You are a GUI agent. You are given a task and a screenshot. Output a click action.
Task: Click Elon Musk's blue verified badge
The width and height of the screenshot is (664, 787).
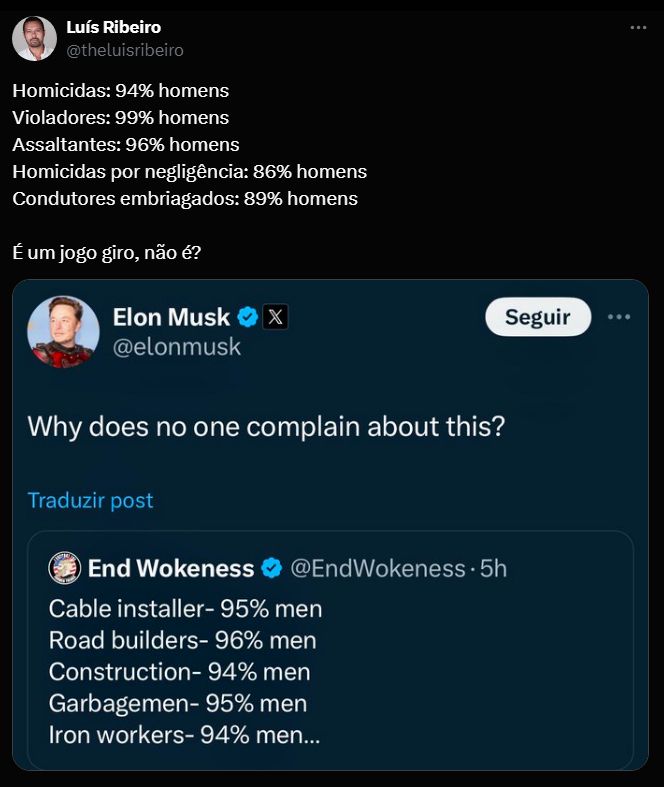[x=247, y=318]
